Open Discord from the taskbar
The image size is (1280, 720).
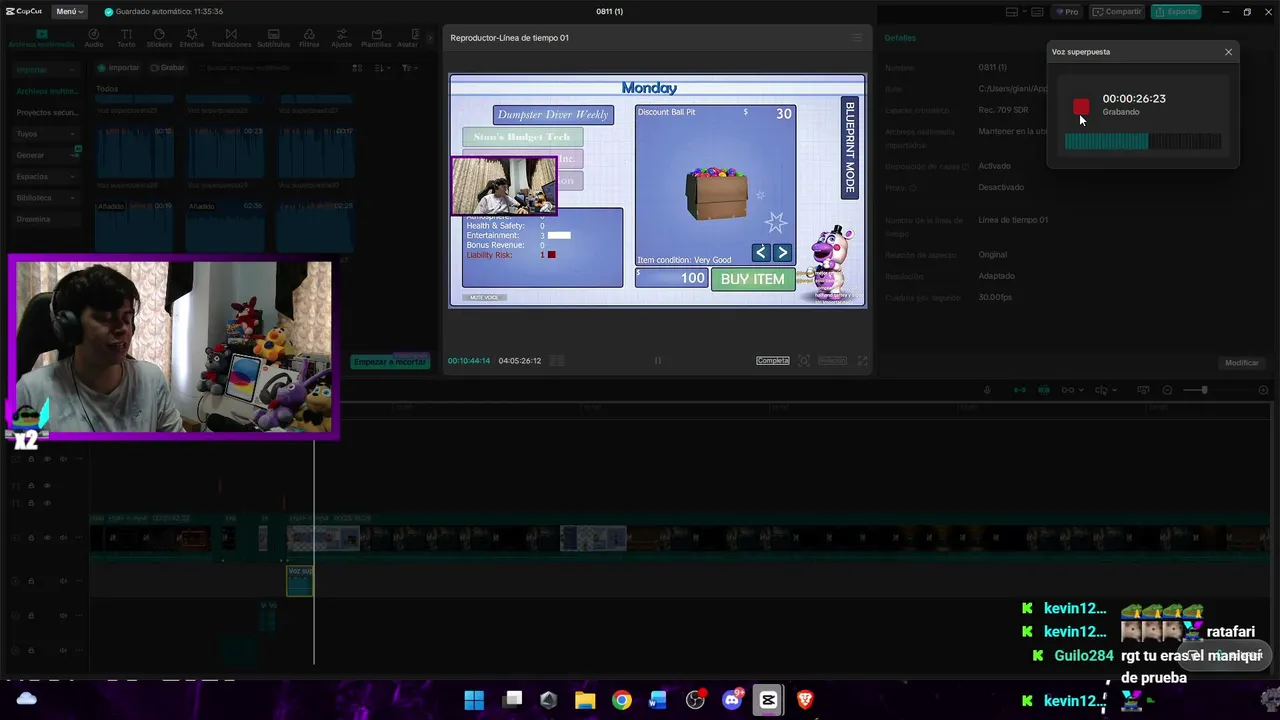coord(732,700)
